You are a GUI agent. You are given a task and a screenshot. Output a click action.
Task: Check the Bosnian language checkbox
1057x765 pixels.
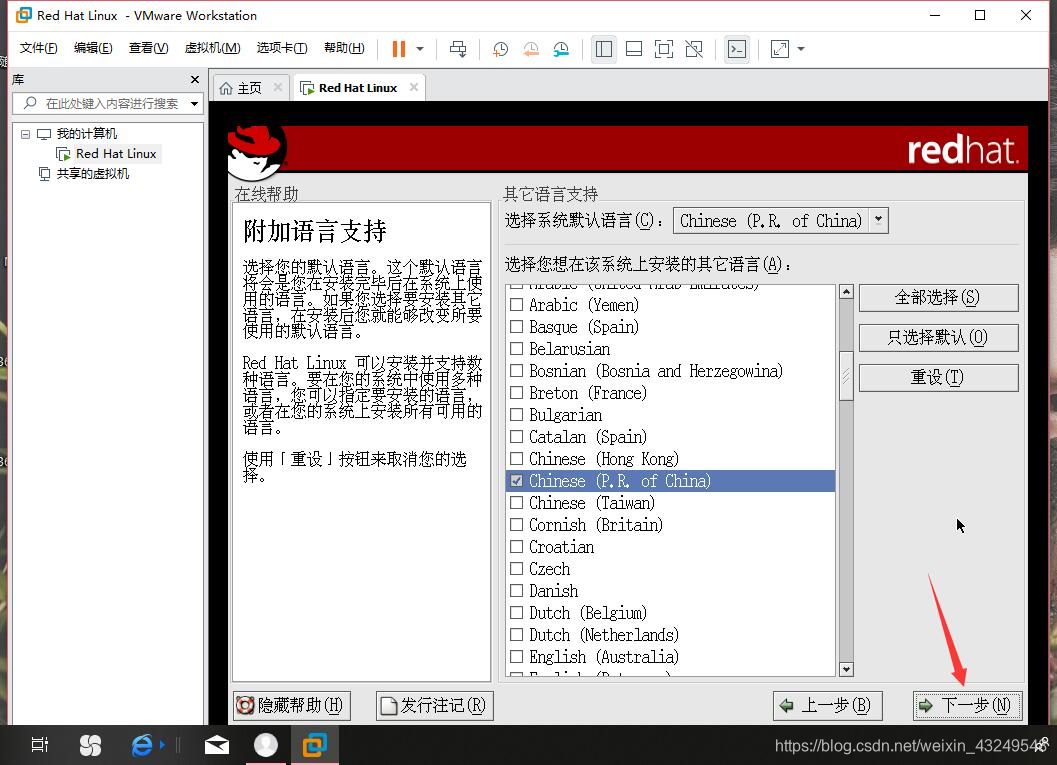516,371
